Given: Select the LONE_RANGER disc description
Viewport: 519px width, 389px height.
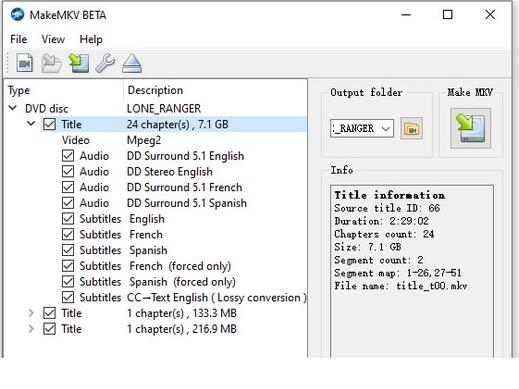Looking at the screenshot, I should click(164, 109).
